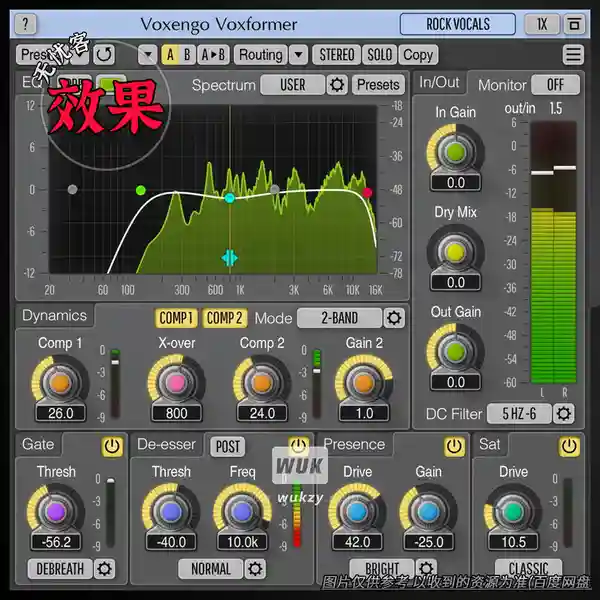The width and height of the screenshot is (600, 600).
Task: Open the Spectrum USER mode selector
Action: (293, 85)
